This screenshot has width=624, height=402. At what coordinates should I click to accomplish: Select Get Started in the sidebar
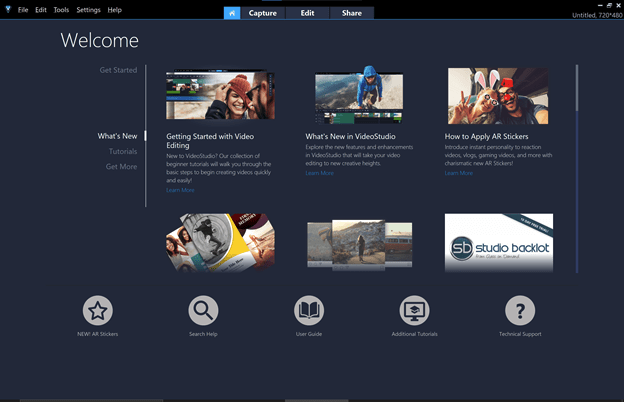[x=118, y=70]
